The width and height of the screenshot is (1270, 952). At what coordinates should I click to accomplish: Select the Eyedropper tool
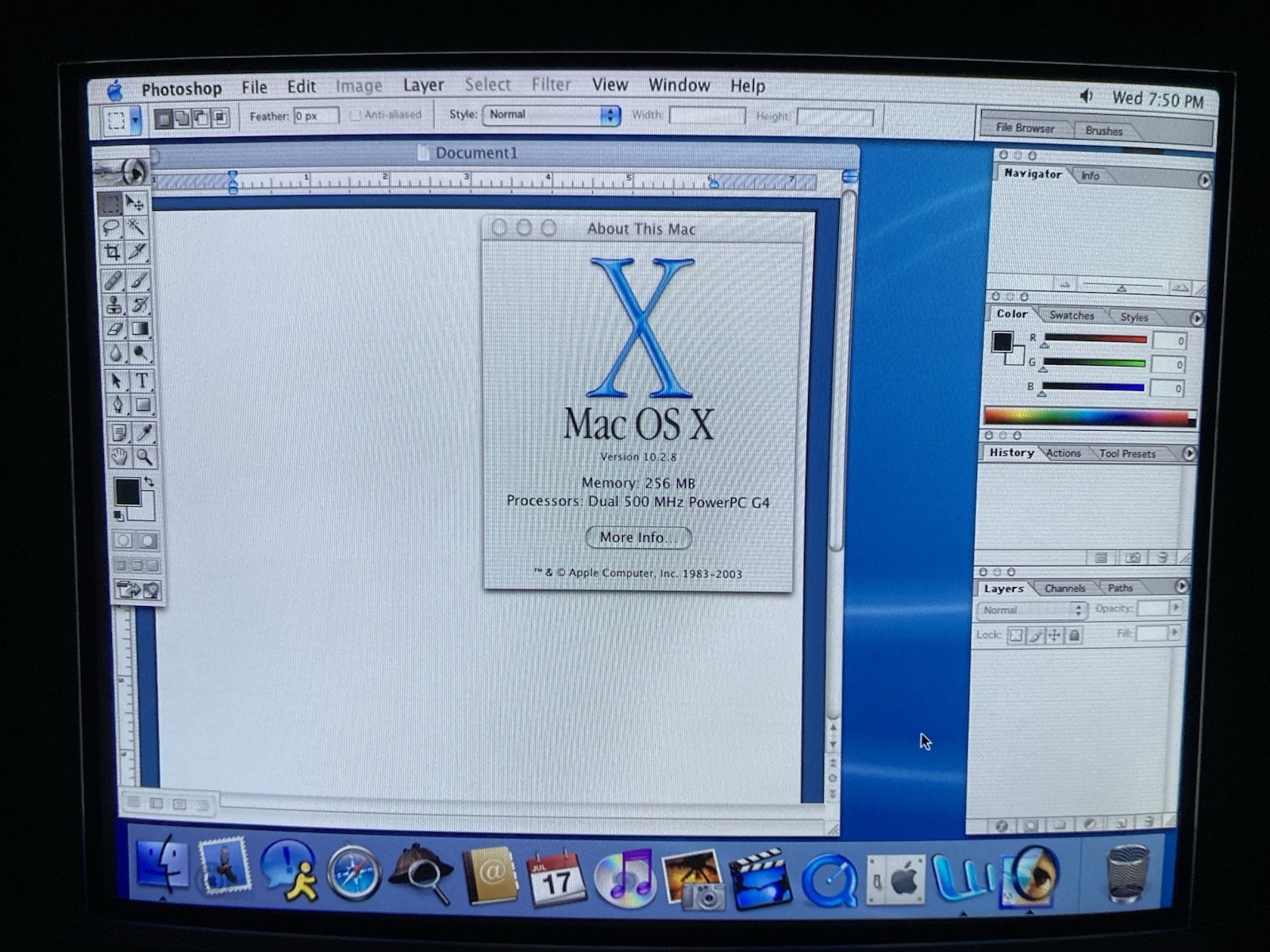(144, 432)
